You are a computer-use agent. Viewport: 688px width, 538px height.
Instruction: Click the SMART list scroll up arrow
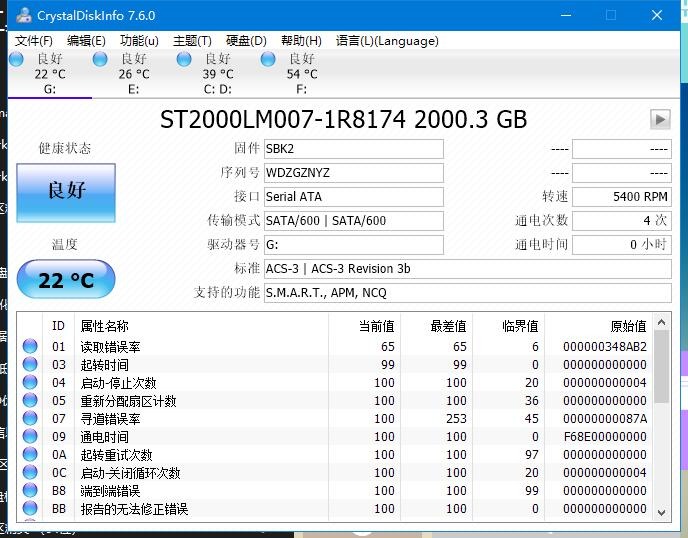click(662, 323)
